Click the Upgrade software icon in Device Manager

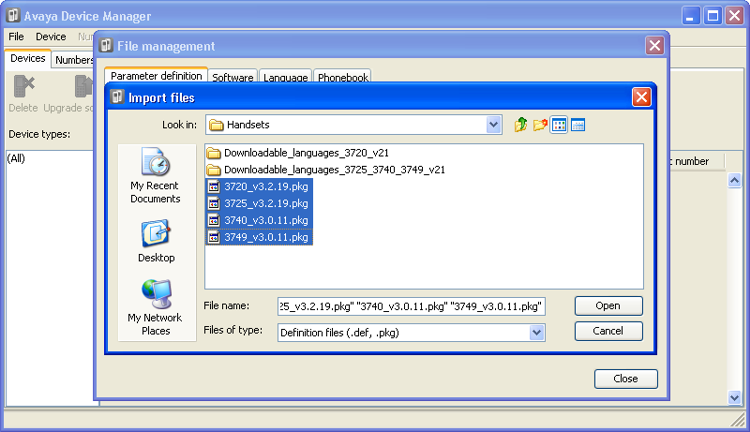(x=84, y=87)
